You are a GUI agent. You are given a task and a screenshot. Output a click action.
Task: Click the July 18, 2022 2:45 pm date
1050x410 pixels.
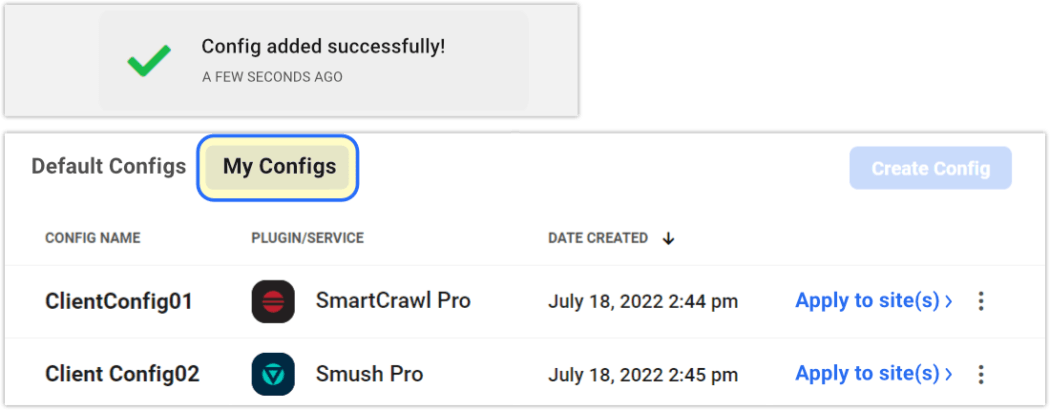point(643,374)
